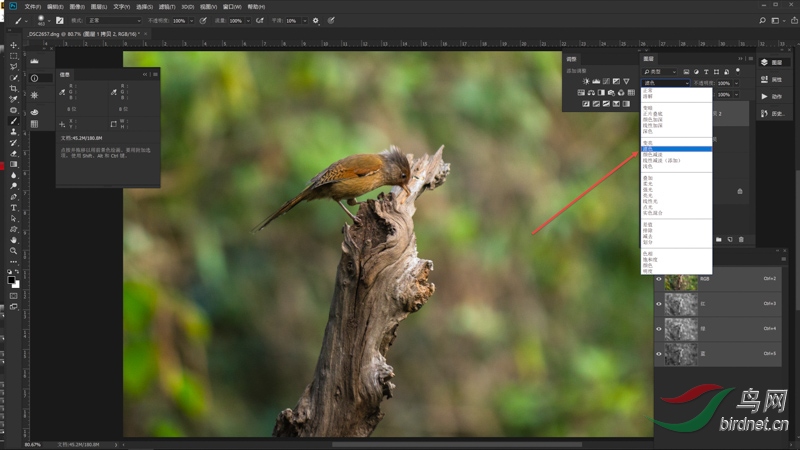Click the Brightness/Contrast adjustment icon
The height and width of the screenshot is (450, 800).
click(586, 81)
